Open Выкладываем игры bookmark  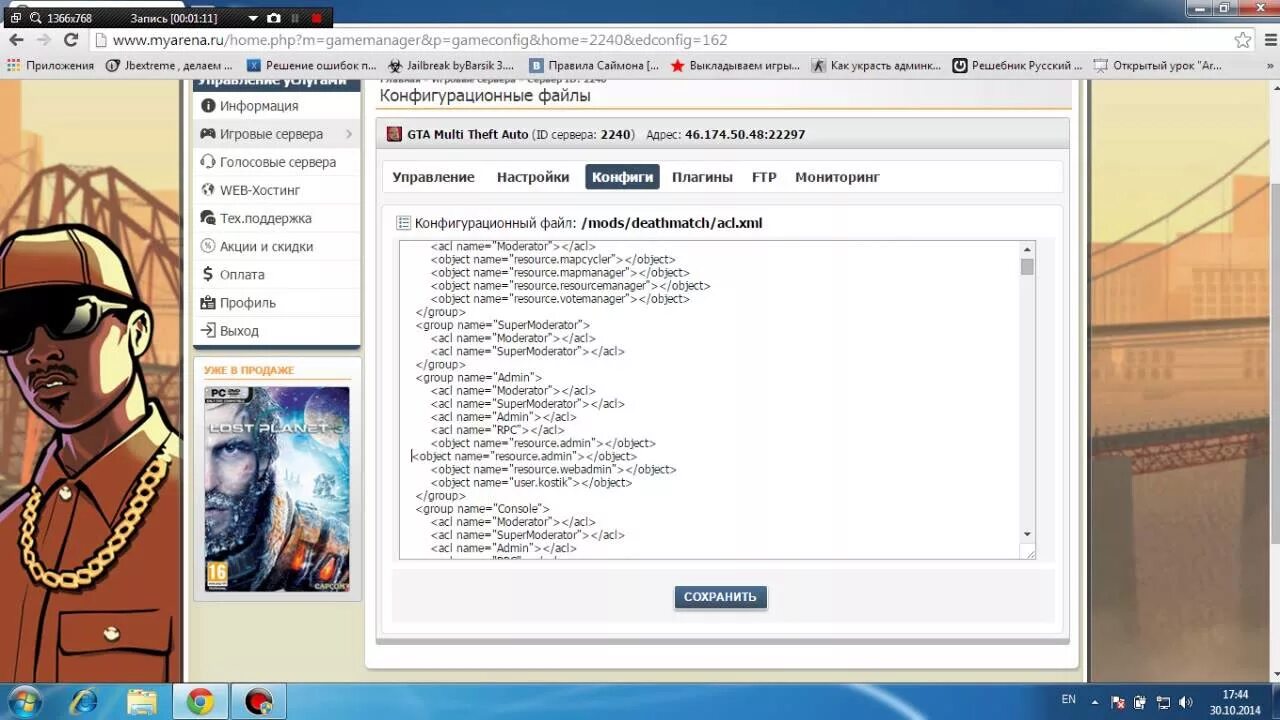(735, 65)
